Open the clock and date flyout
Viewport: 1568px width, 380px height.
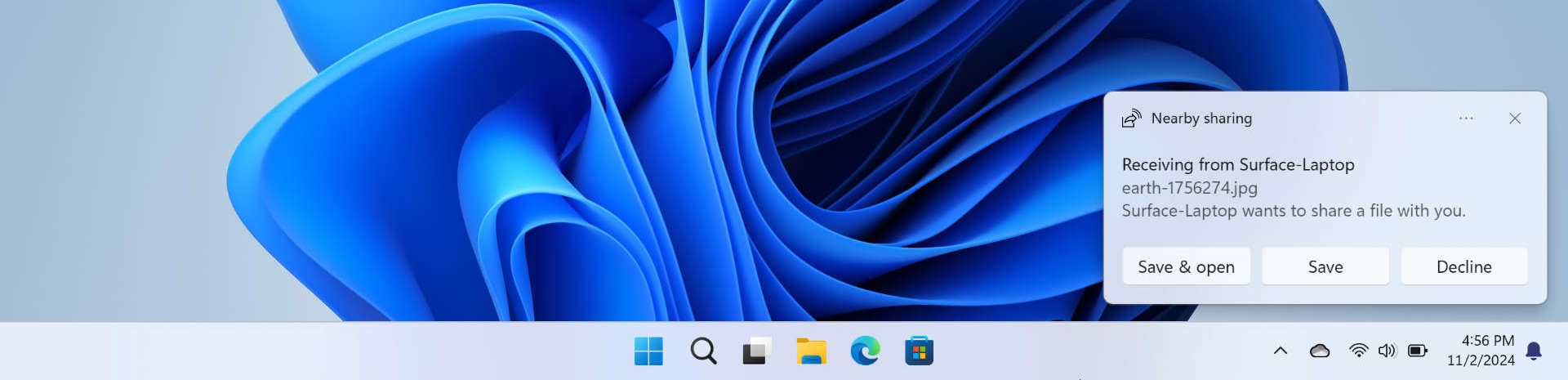[x=1481, y=351]
